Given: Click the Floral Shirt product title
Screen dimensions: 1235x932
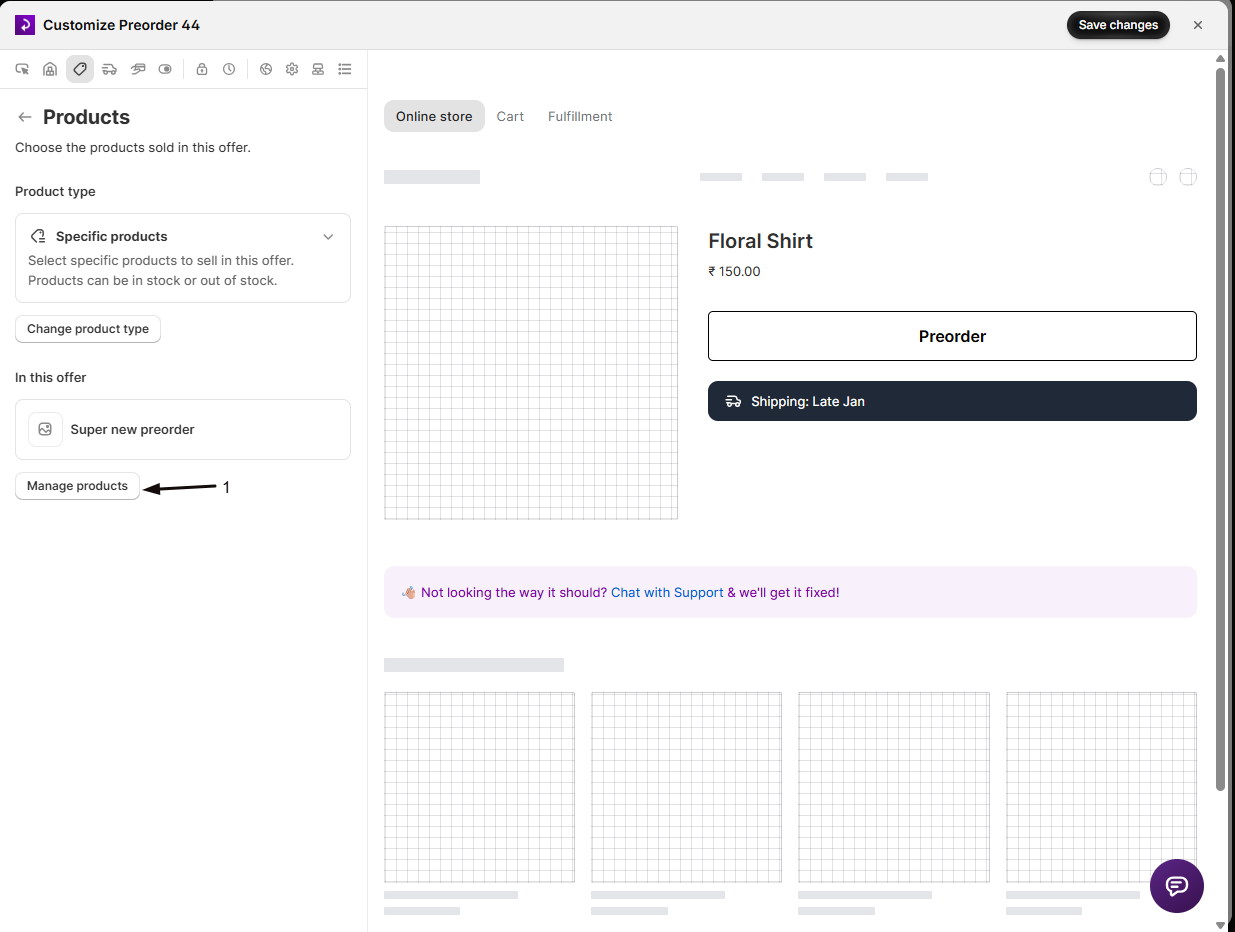Looking at the screenshot, I should (760, 241).
